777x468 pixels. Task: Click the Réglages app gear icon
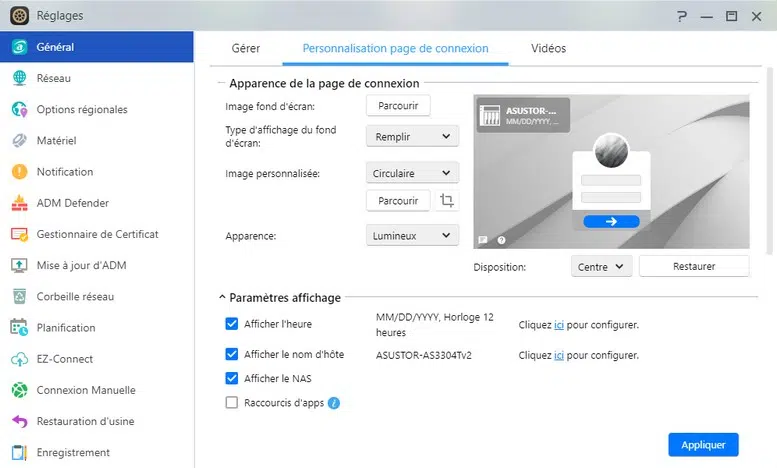pyautogui.click(x=19, y=16)
